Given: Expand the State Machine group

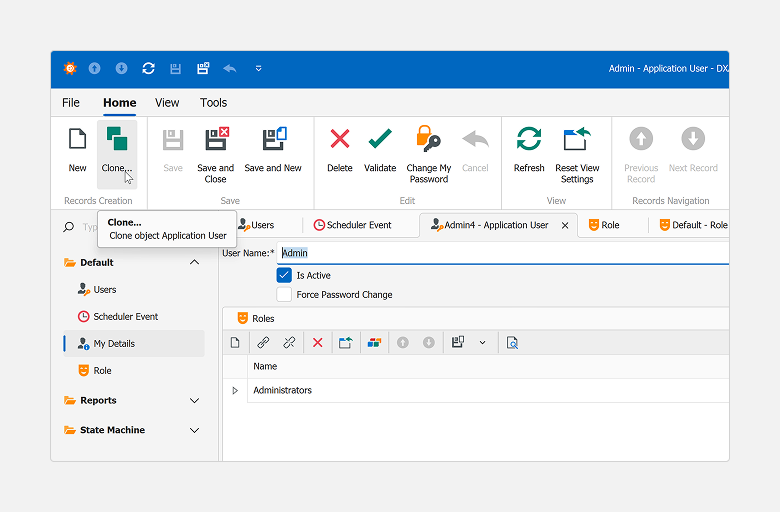Looking at the screenshot, I should pos(194,430).
